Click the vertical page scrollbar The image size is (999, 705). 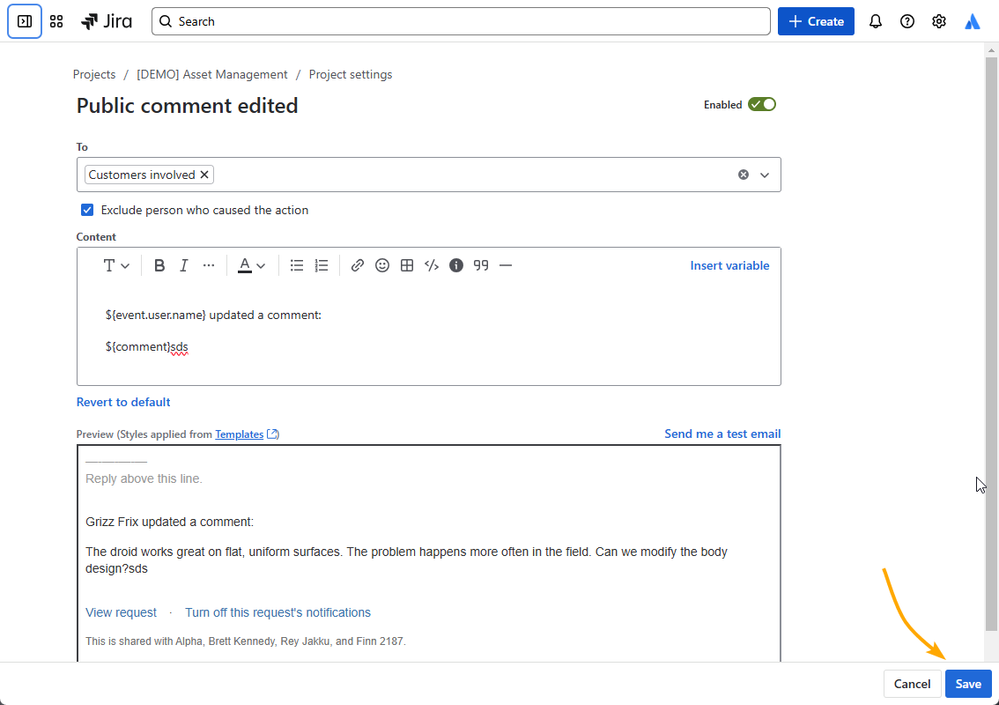(x=991, y=344)
